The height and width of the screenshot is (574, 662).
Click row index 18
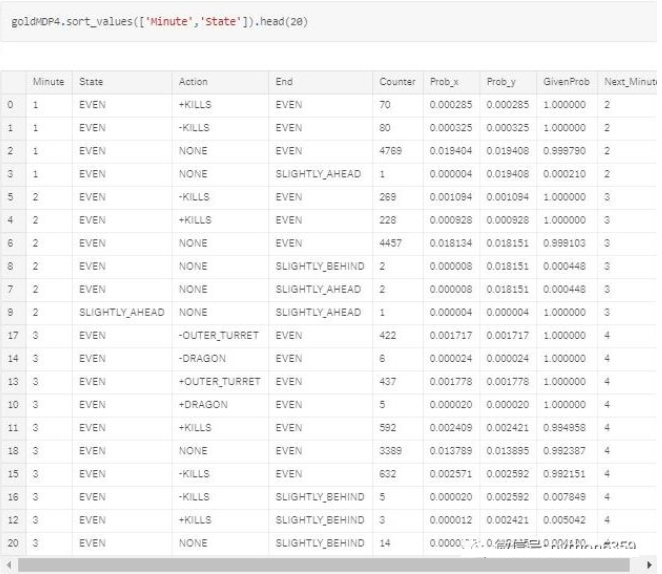pos(13,451)
